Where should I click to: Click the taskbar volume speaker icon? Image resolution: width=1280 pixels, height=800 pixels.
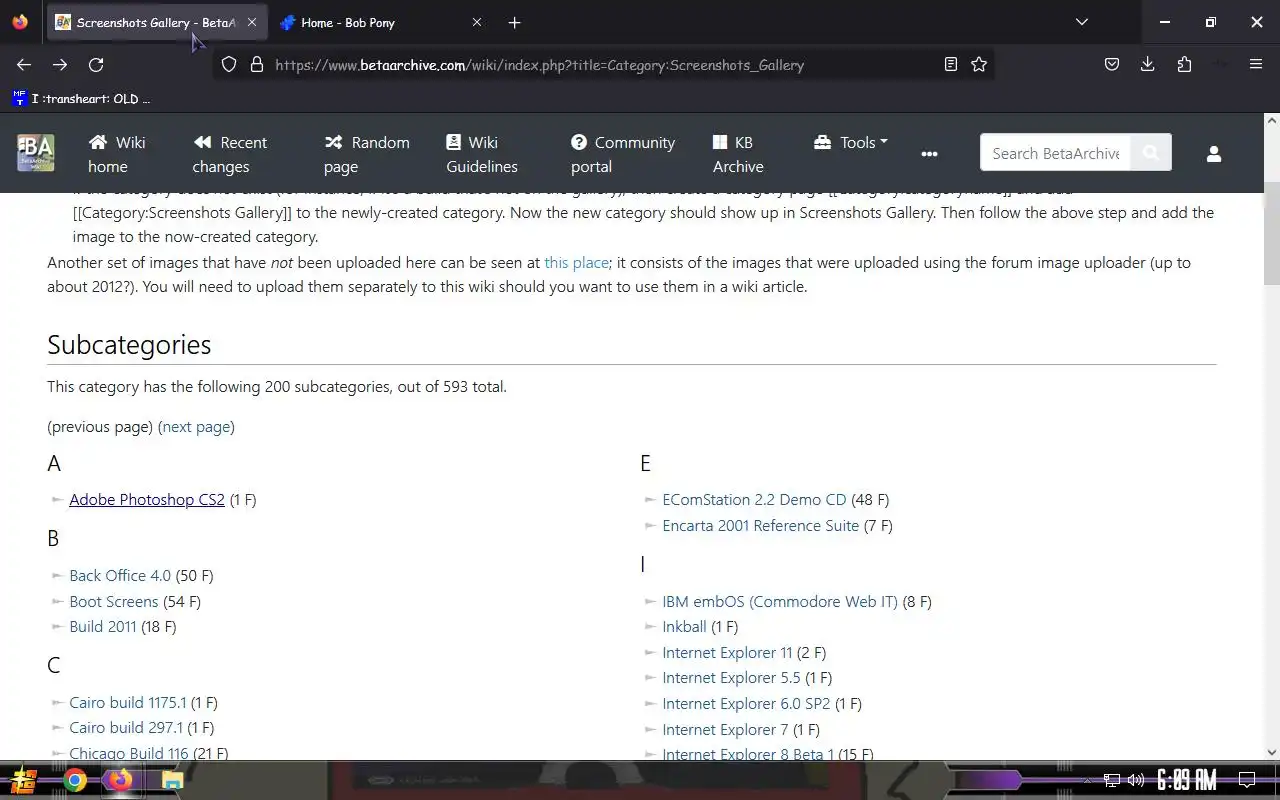pyautogui.click(x=1136, y=780)
